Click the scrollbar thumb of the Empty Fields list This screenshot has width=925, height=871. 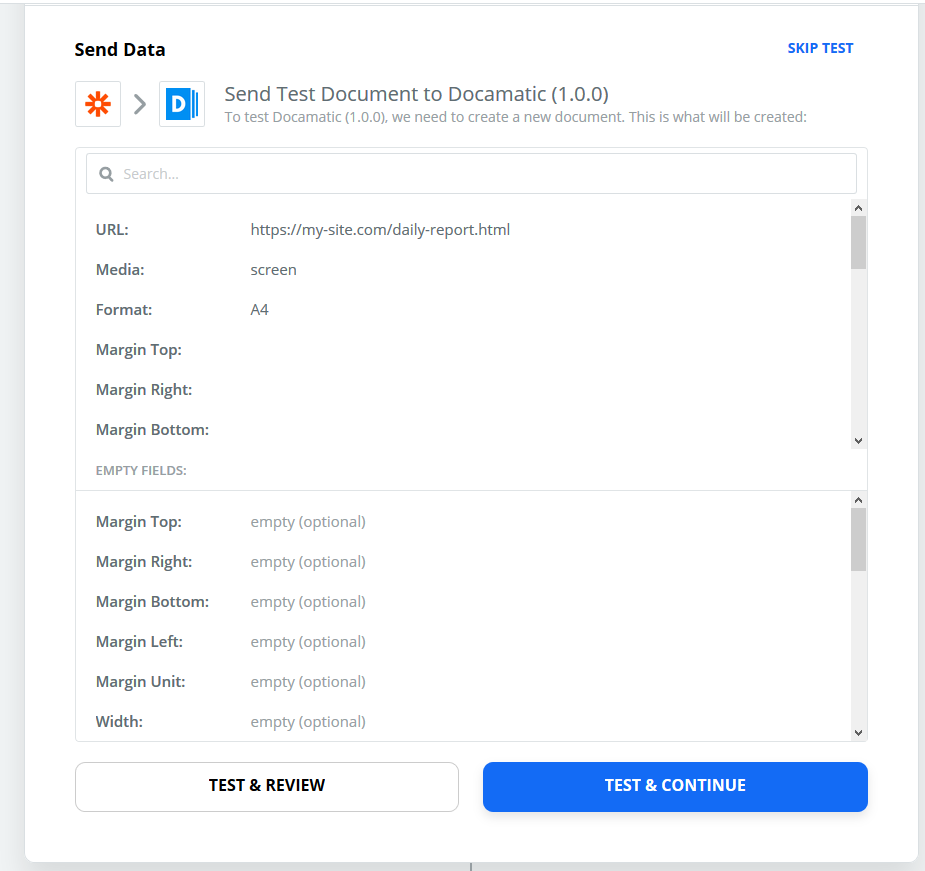click(858, 539)
